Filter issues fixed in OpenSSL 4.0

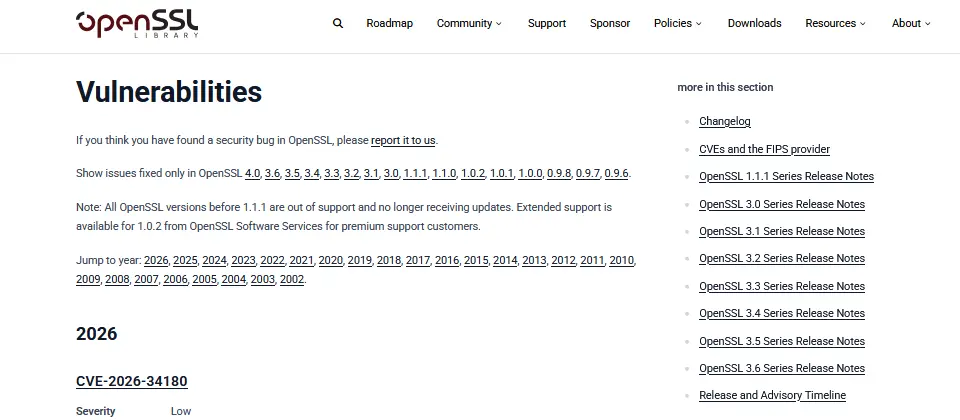pos(252,173)
